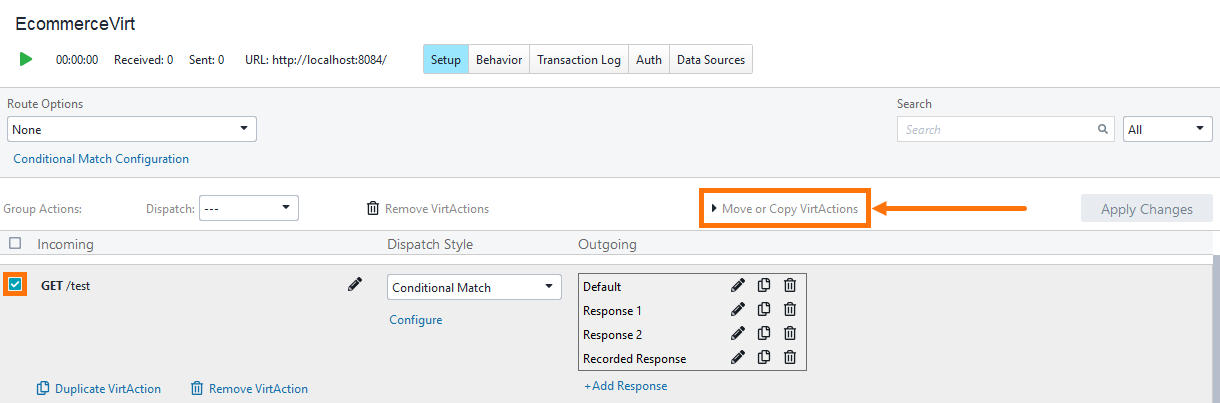The width and height of the screenshot is (1220, 403).
Task: Click the EcommerceVirt title
Action: (75, 23)
